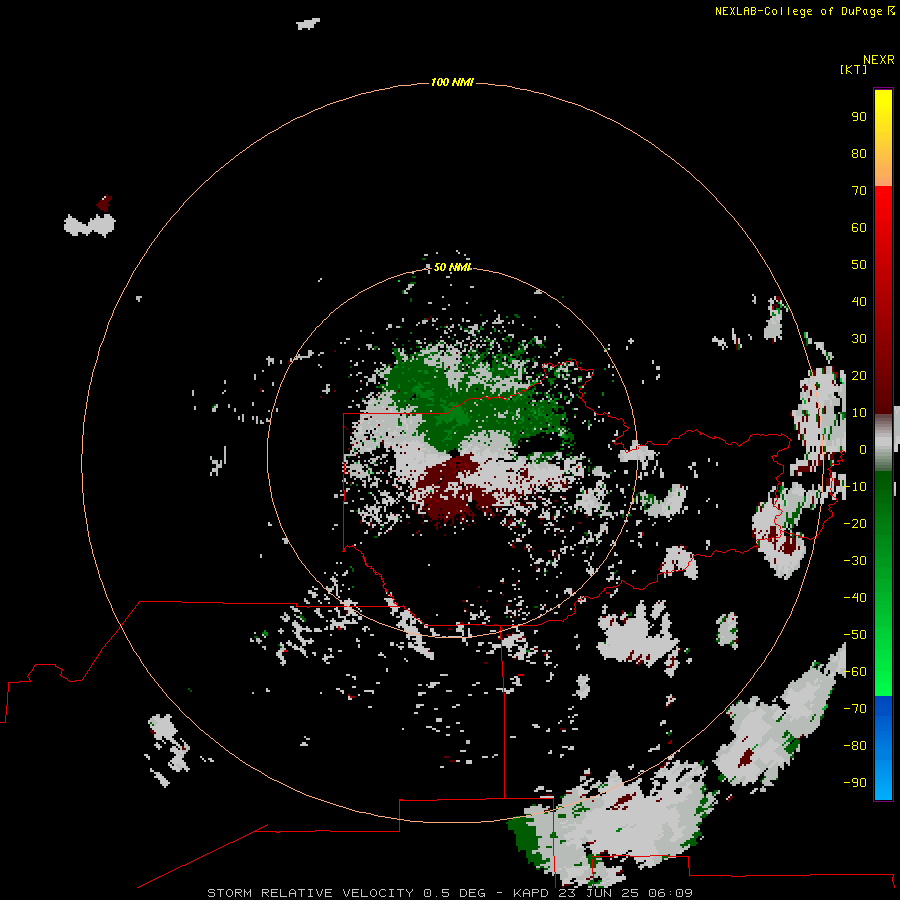Image resolution: width=900 pixels, height=900 pixels.
Task: Click the 80 value on the velocity scale
Action: click(859, 153)
